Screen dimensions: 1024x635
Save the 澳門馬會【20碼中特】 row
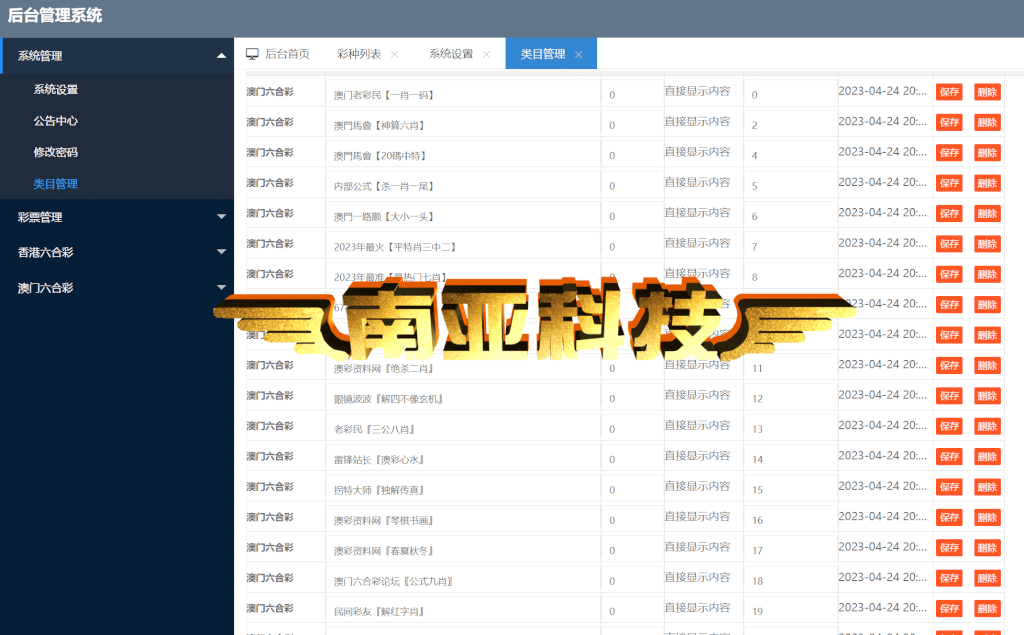click(949, 153)
